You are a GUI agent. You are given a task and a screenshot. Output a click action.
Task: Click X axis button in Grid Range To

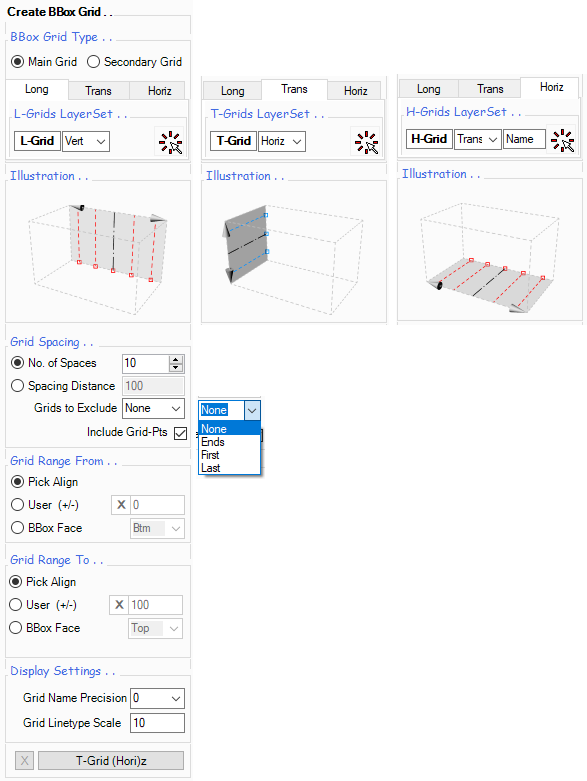[118, 605]
